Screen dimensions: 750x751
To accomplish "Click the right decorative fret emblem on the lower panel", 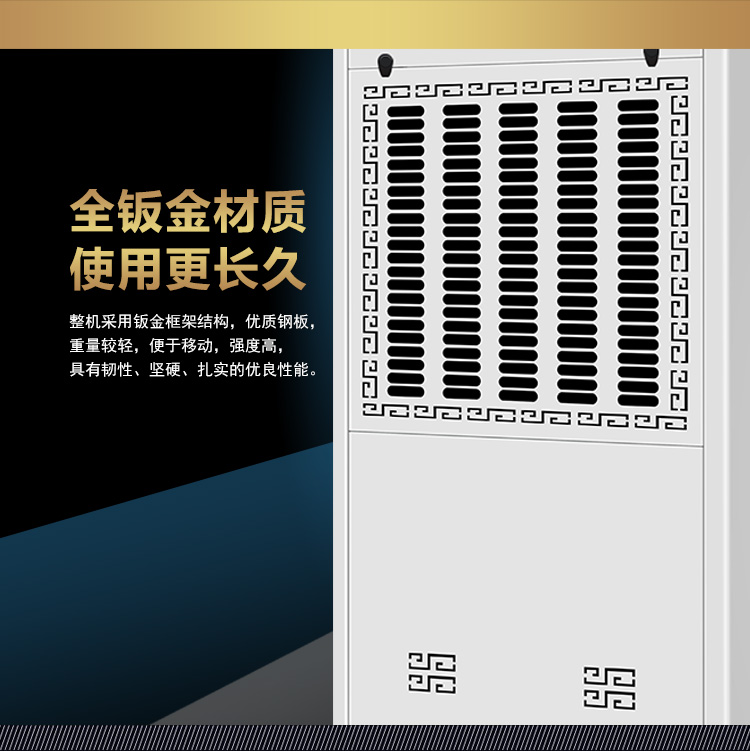I will tap(609, 687).
